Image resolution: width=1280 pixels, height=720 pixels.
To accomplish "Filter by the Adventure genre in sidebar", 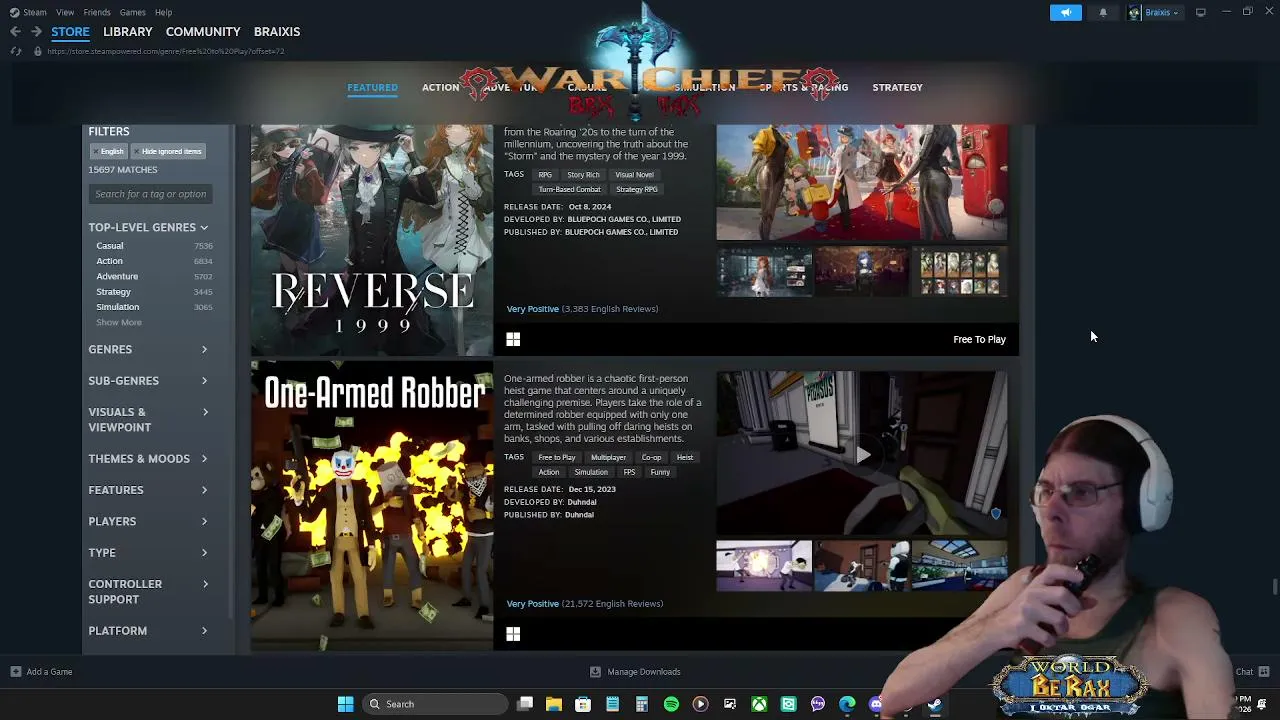I will pos(117,276).
